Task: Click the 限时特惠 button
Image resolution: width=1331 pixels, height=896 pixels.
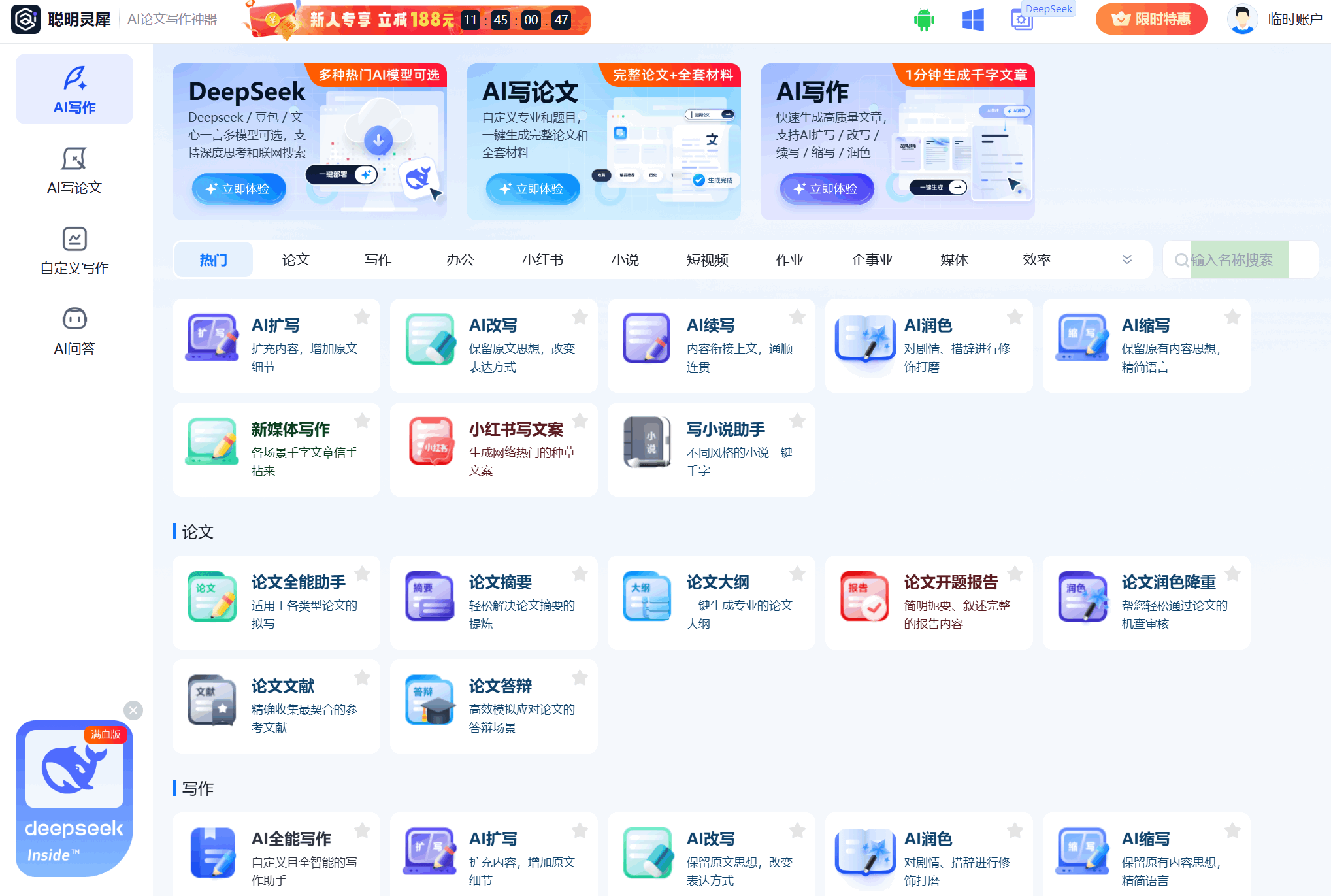Action: pyautogui.click(x=1151, y=20)
